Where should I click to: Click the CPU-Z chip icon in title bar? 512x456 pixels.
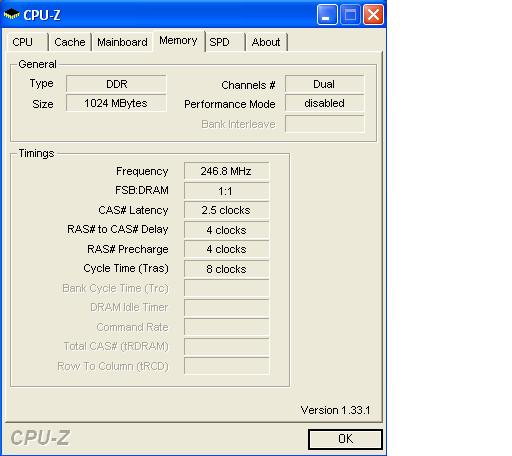pos(12,14)
